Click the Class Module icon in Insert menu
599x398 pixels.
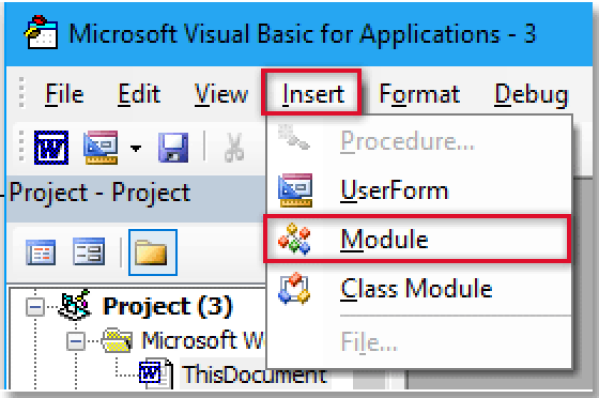(294, 288)
